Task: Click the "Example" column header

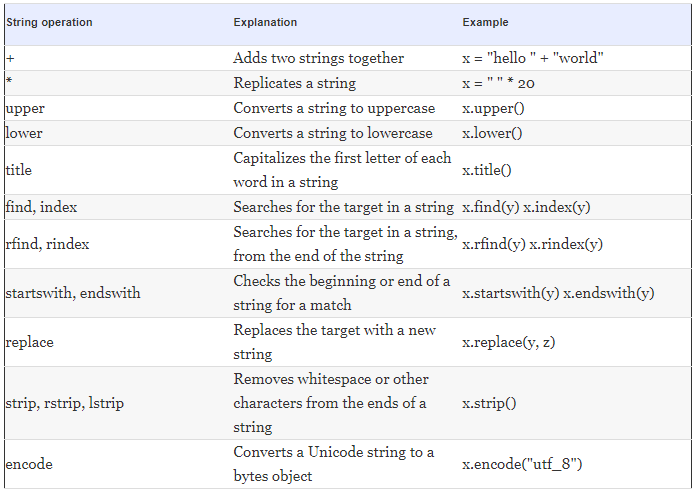Action: click(x=485, y=22)
